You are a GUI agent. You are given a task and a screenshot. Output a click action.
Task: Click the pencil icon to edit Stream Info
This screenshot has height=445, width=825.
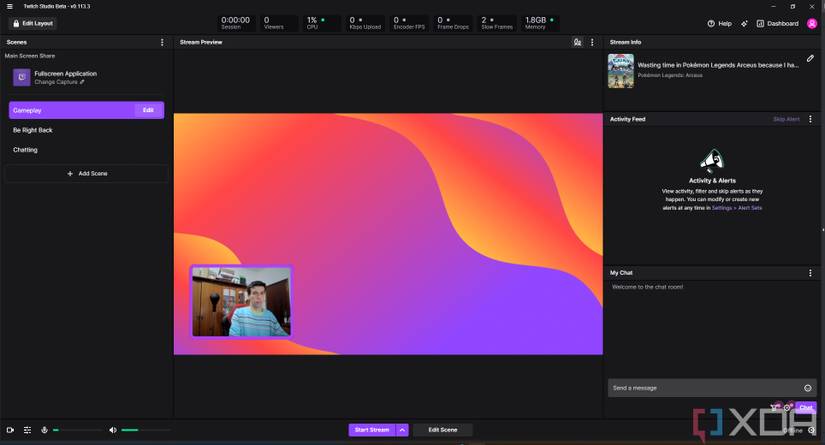pyautogui.click(x=810, y=59)
